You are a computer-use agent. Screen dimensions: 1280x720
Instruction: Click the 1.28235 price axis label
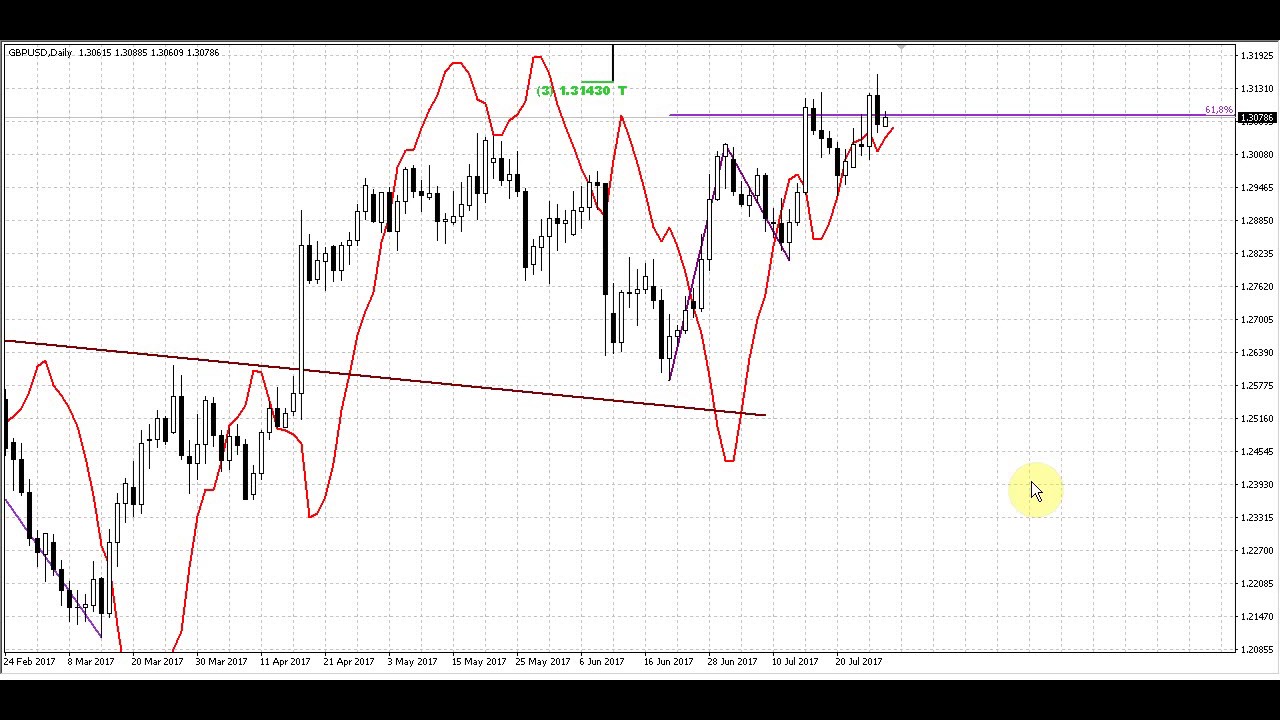tap(1257, 254)
